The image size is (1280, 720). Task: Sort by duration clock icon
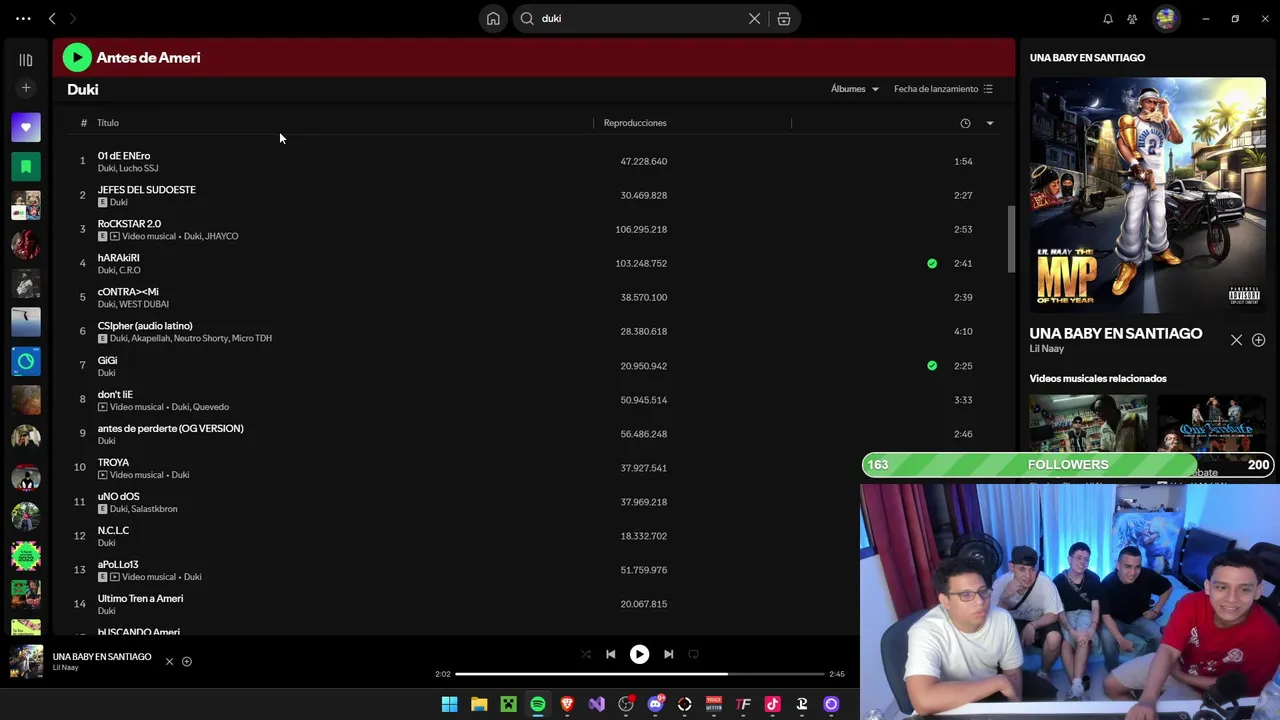coord(965,123)
